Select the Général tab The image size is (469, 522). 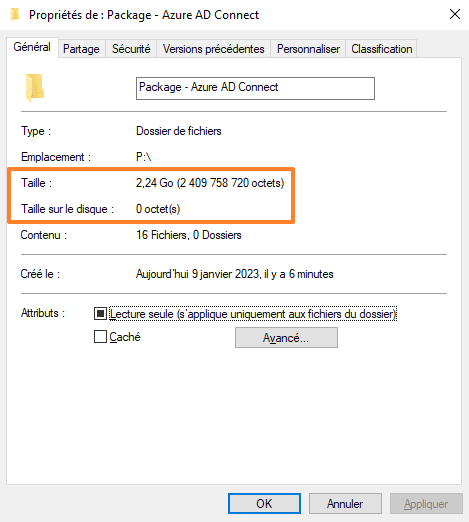32,47
